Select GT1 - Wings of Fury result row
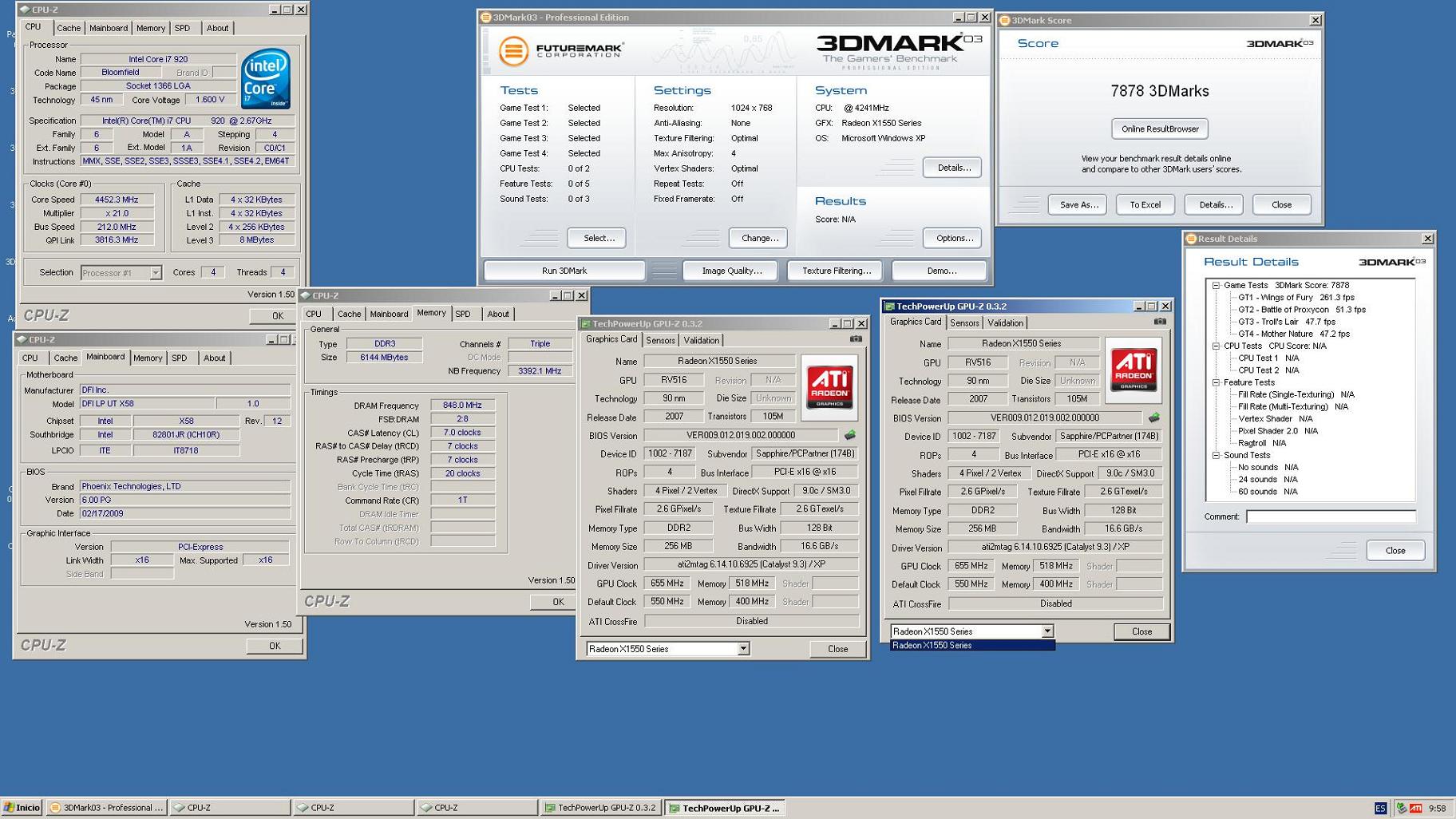This screenshot has width=1456, height=819. (1296, 297)
